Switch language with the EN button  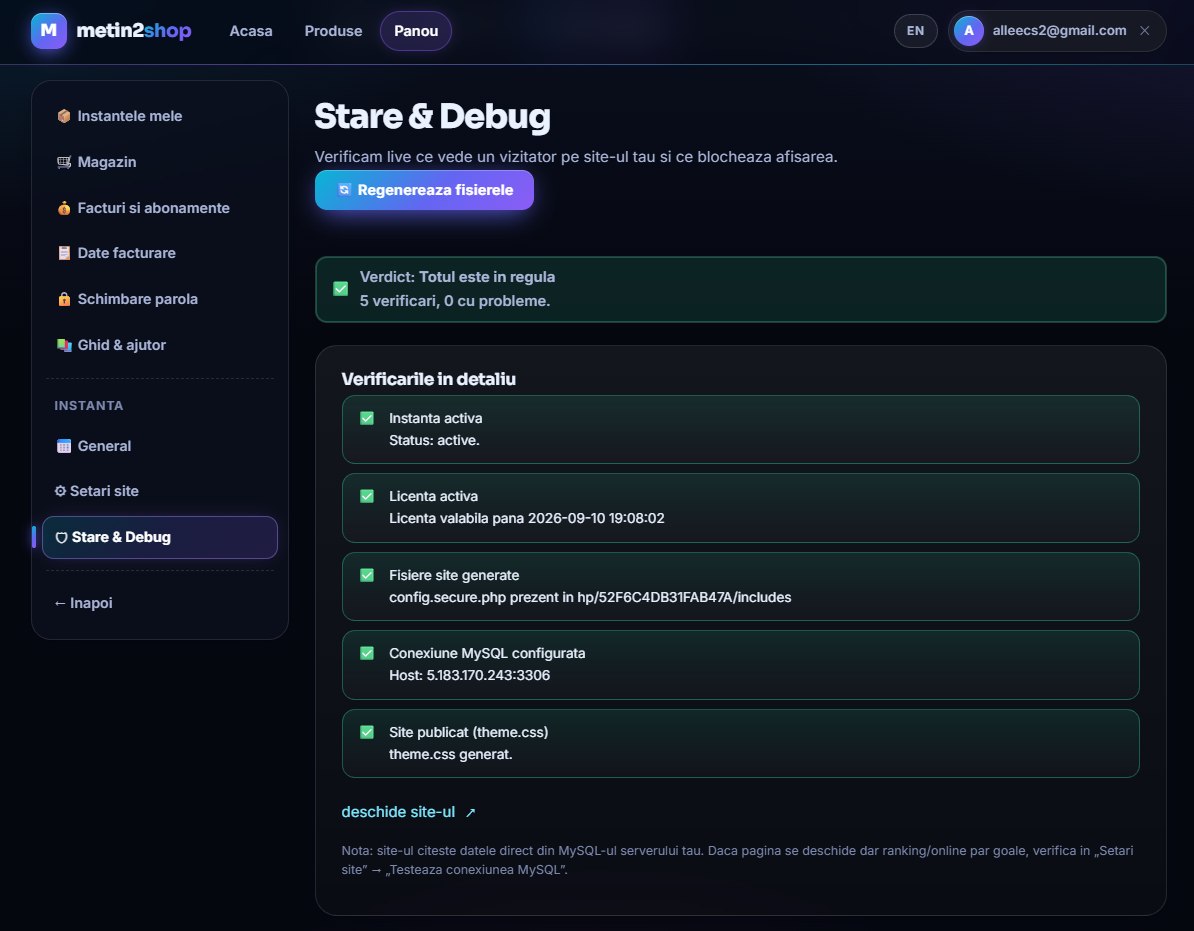click(x=915, y=31)
